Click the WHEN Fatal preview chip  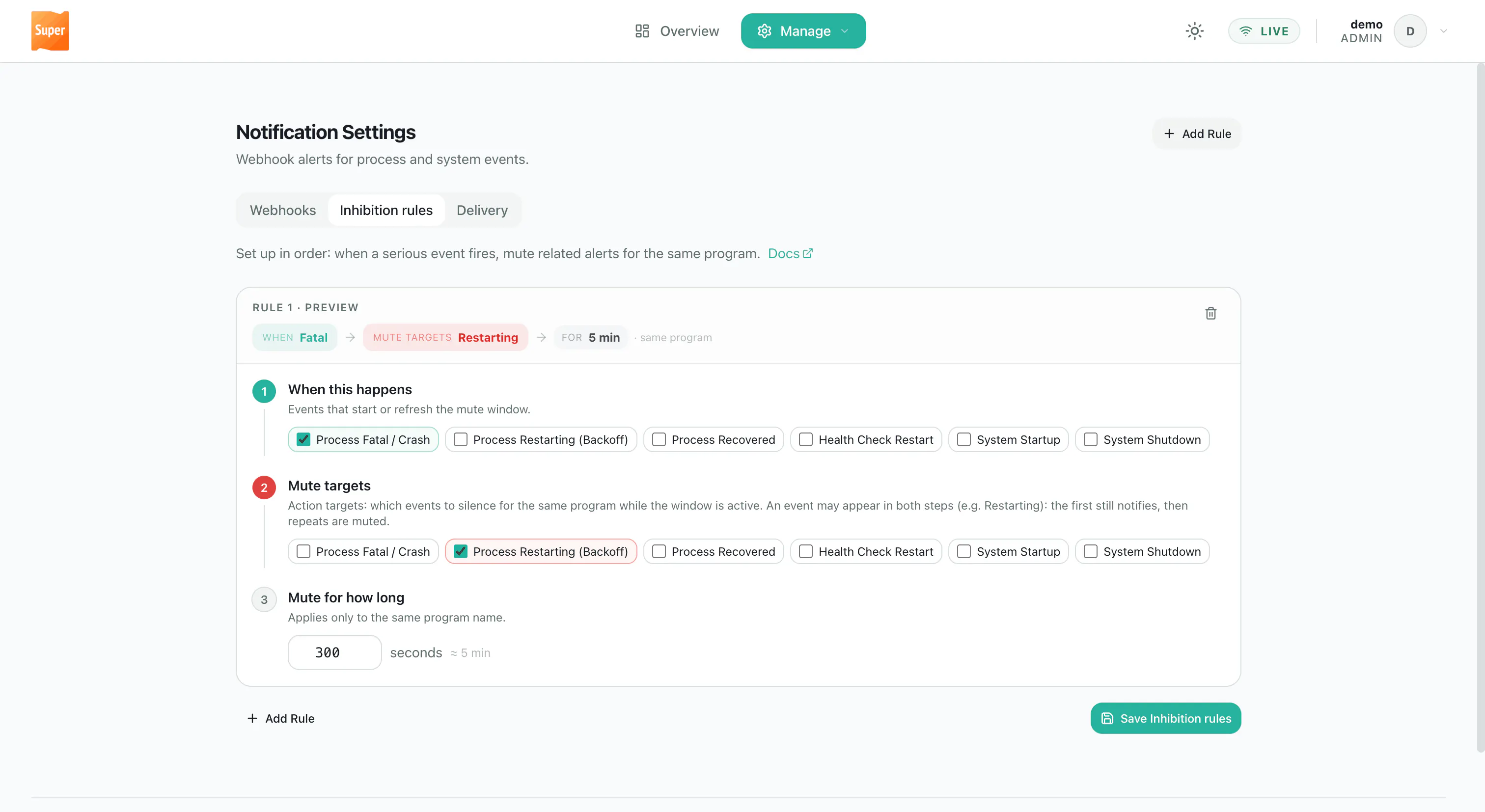(295, 338)
